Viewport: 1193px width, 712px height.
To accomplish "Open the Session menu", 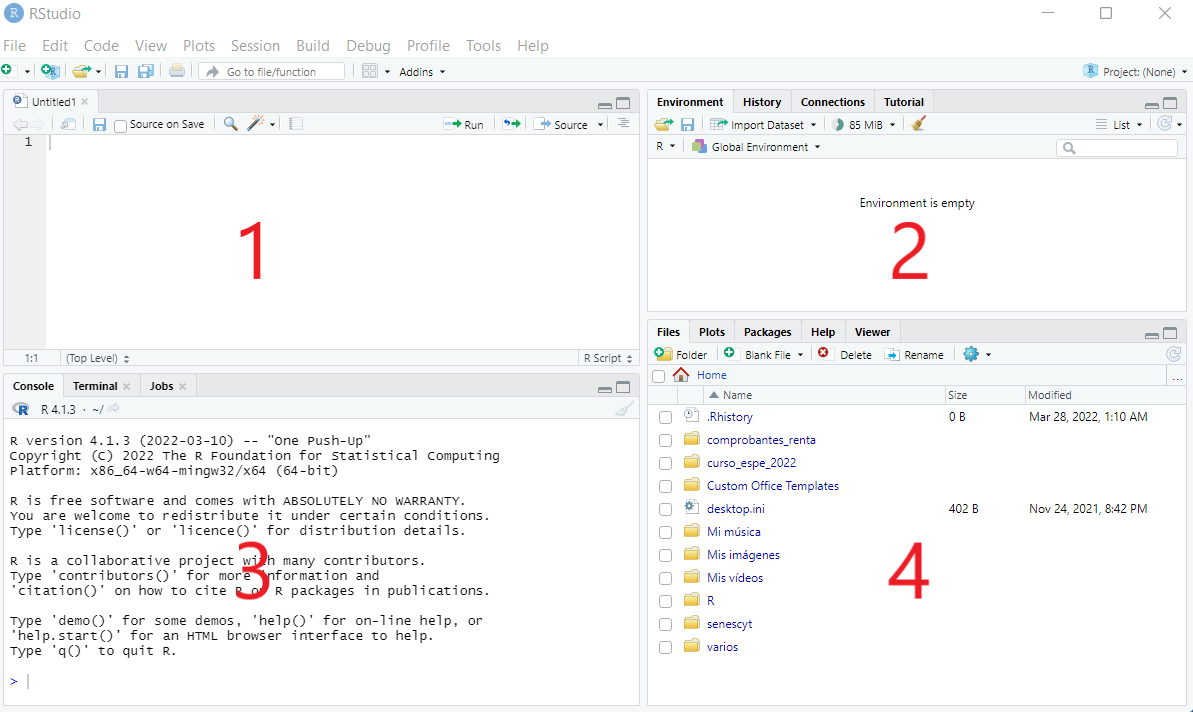I will pos(256,46).
